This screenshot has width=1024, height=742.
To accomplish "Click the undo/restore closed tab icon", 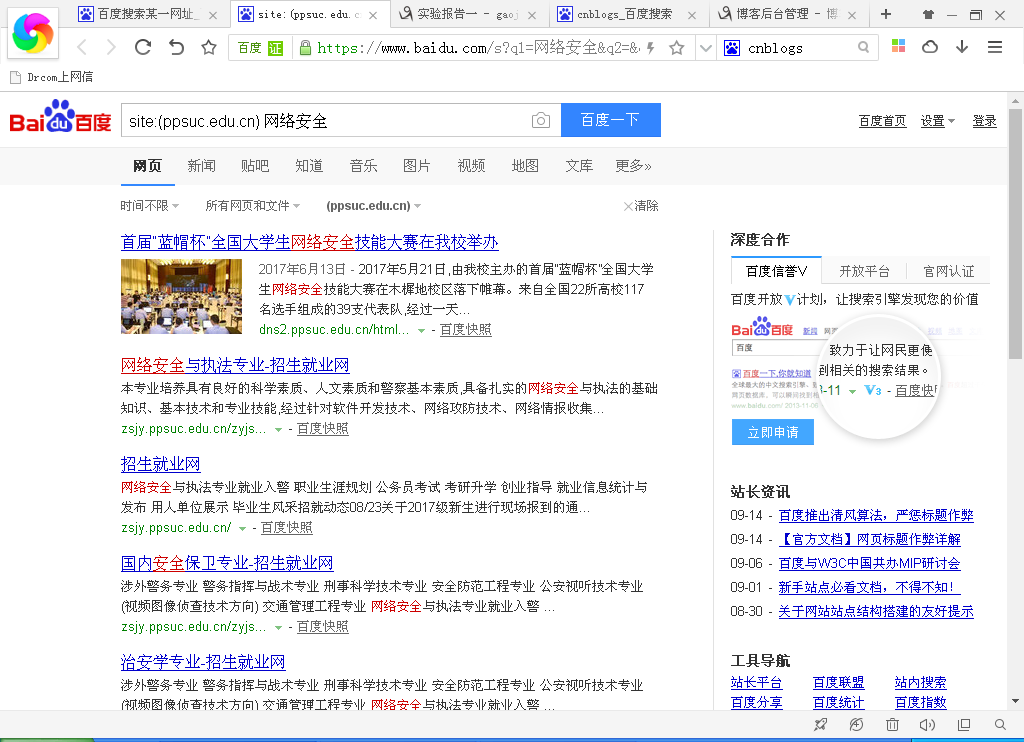I will (176, 47).
